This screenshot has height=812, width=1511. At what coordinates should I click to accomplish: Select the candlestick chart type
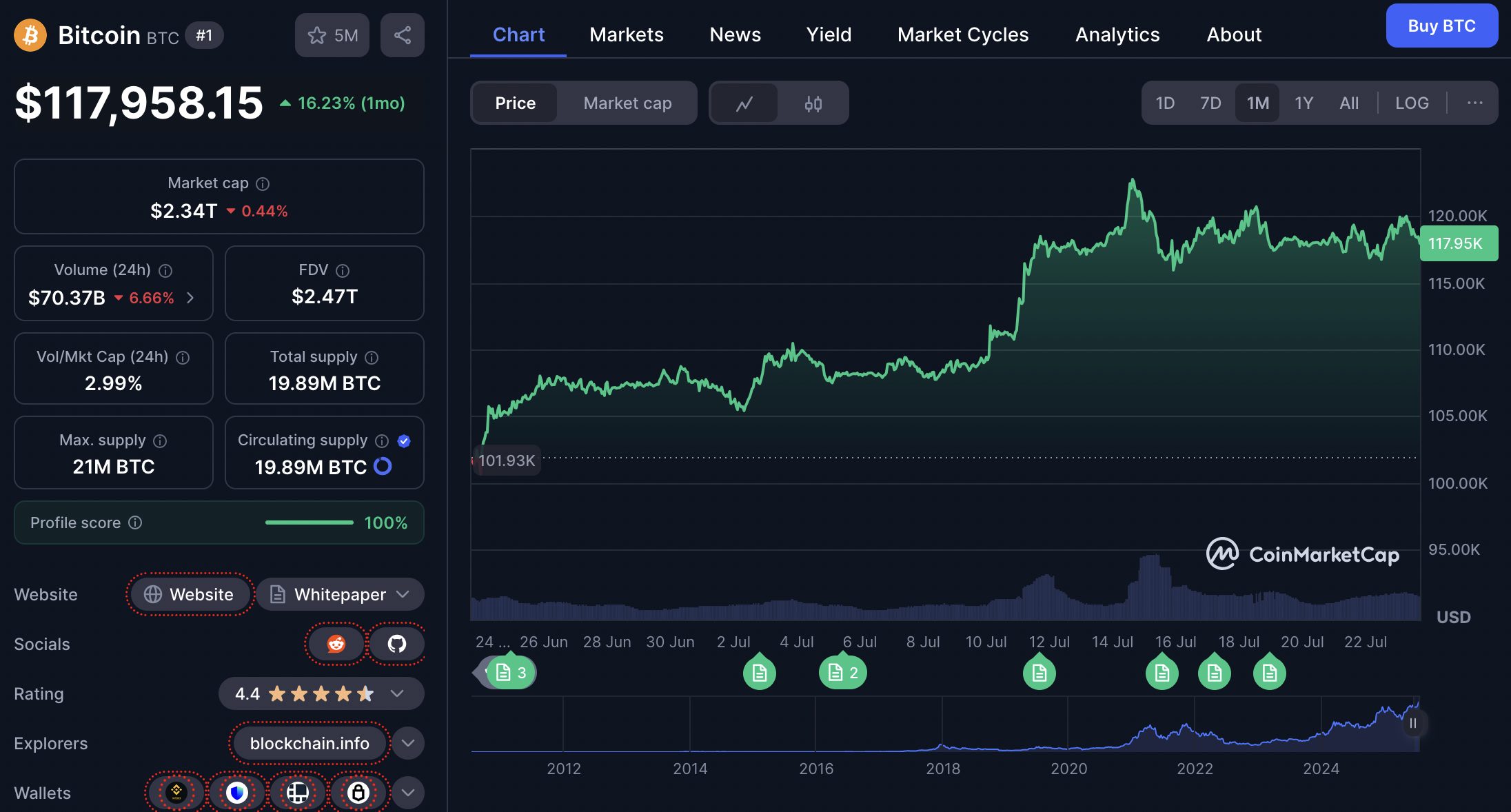(x=813, y=103)
